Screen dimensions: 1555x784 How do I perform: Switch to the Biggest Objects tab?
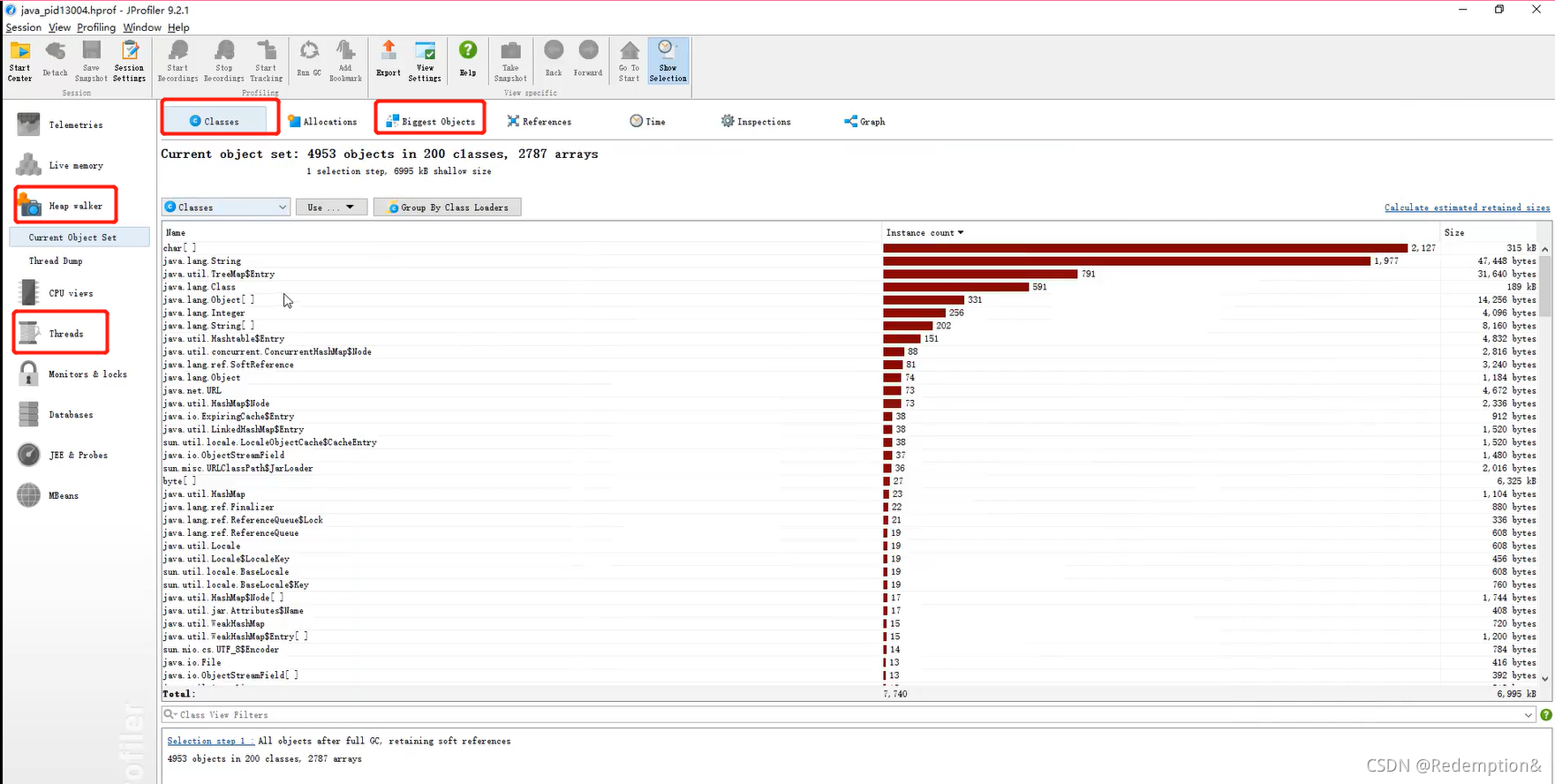pyautogui.click(x=431, y=122)
